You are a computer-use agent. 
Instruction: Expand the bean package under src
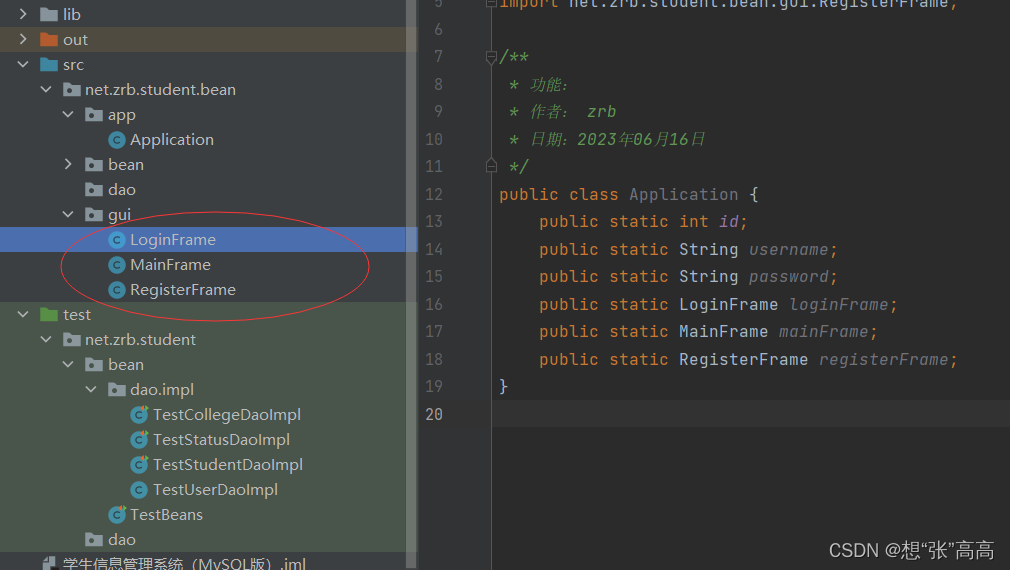(x=68, y=164)
